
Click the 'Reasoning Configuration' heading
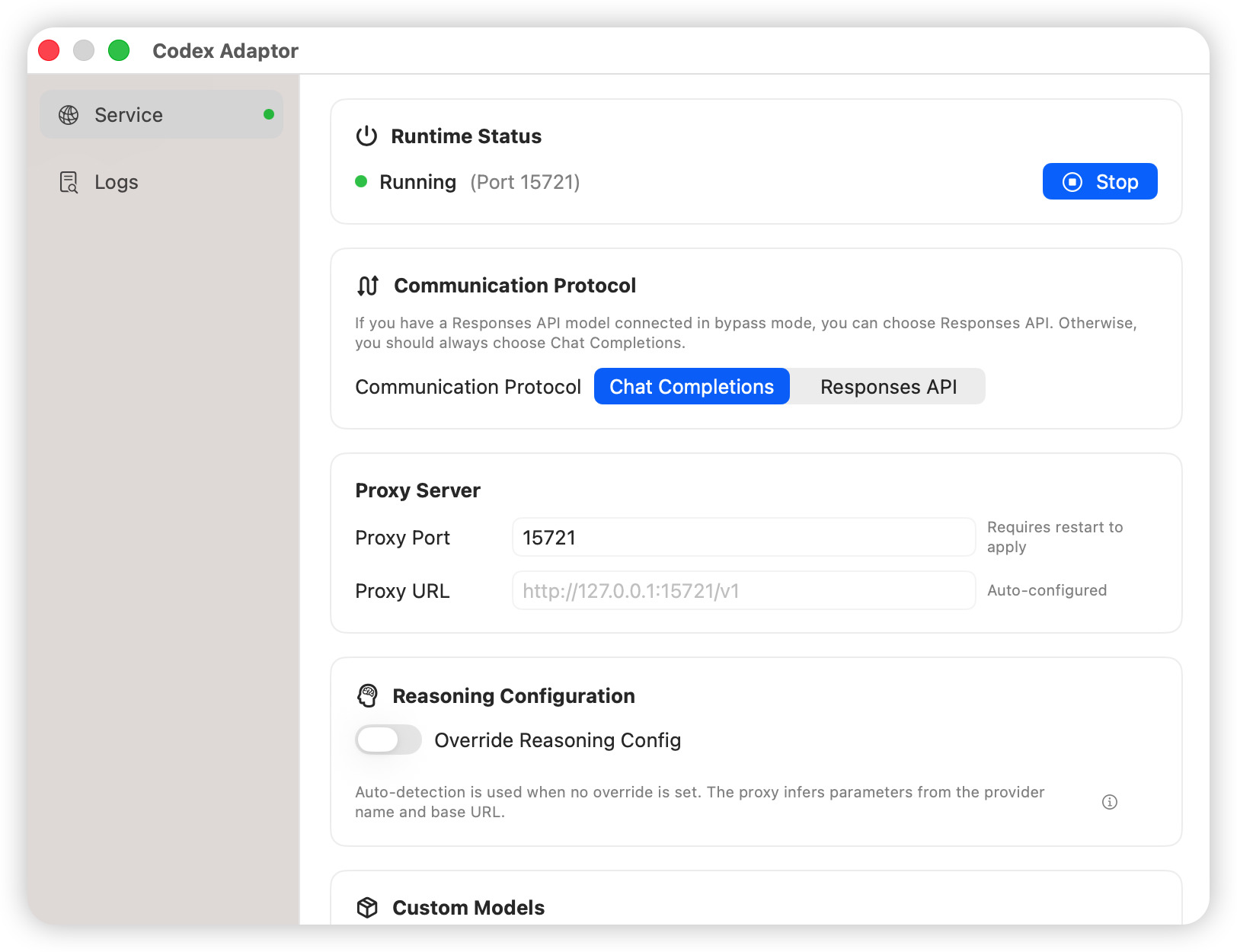pos(513,696)
